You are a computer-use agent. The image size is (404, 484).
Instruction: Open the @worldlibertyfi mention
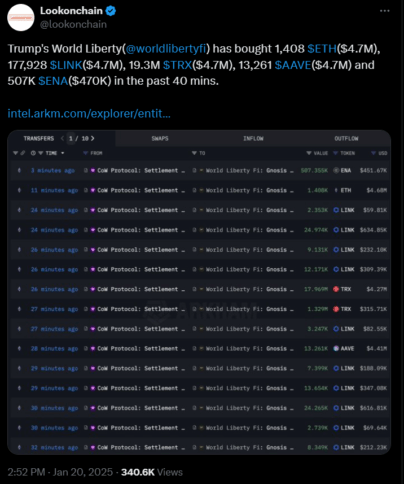166,49
